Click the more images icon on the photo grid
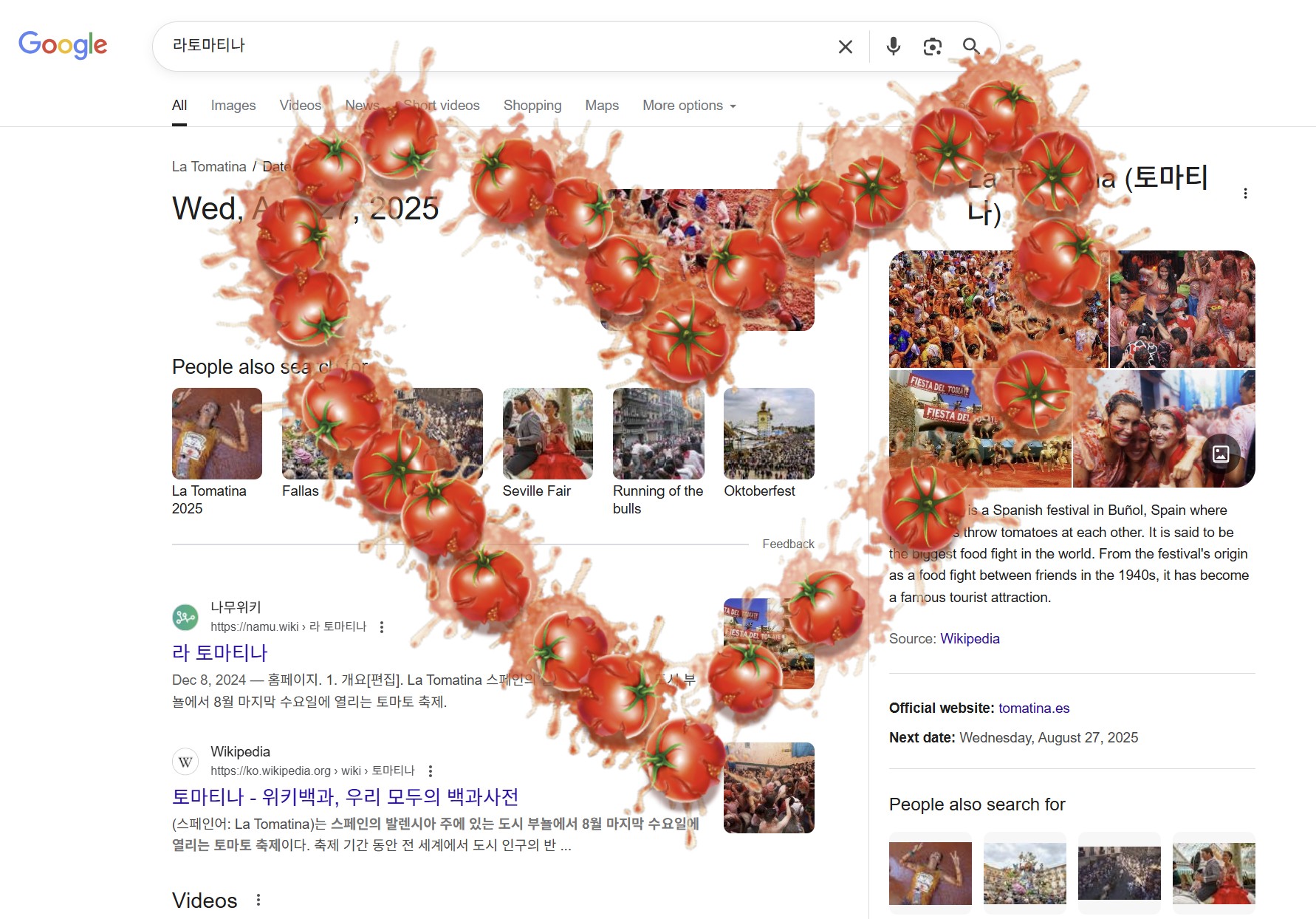The image size is (1316, 919). tap(1221, 454)
